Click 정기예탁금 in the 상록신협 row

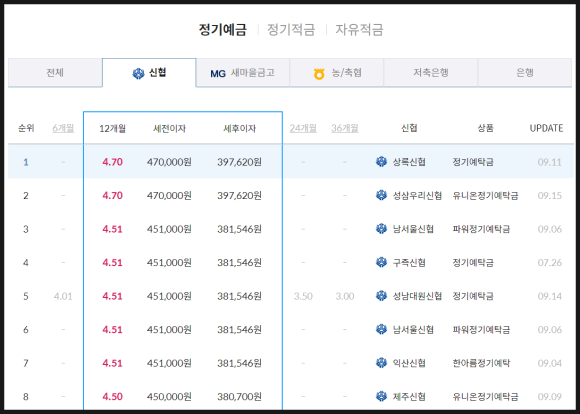pos(473,162)
